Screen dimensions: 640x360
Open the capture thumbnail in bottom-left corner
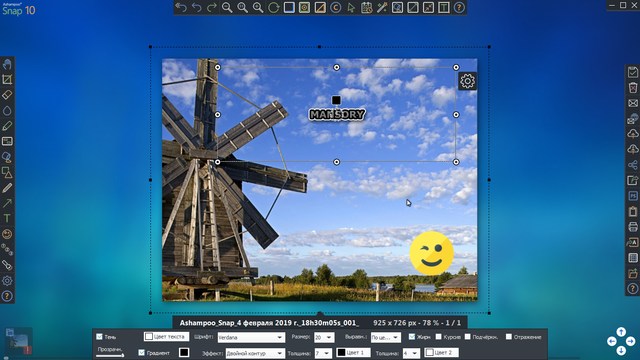point(18,341)
